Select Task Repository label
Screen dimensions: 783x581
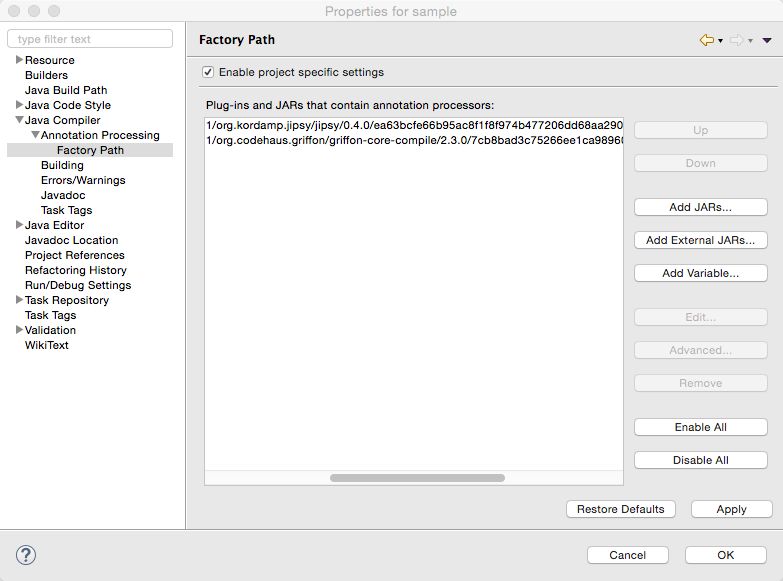[x=67, y=300]
